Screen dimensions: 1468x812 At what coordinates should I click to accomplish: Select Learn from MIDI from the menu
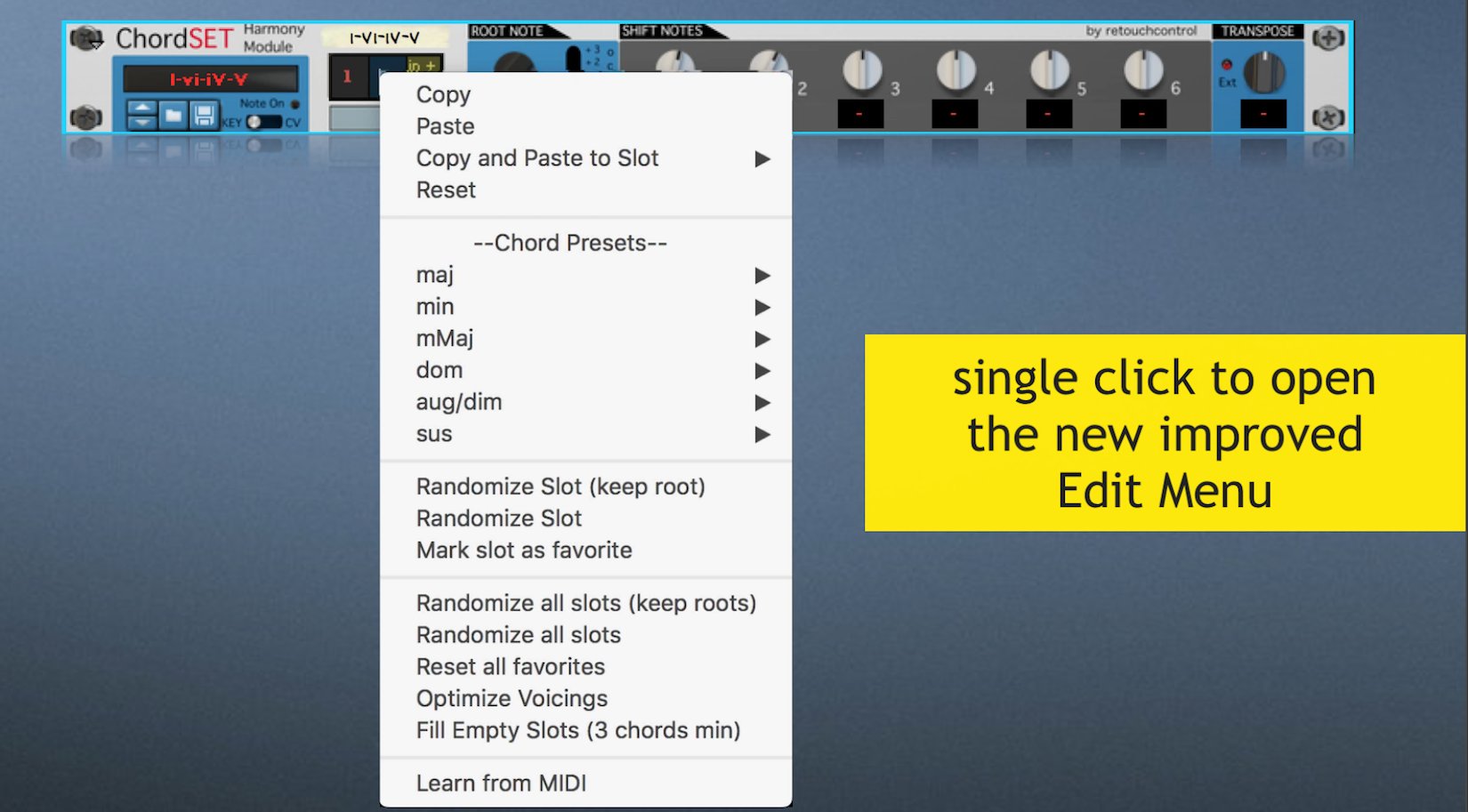click(501, 783)
